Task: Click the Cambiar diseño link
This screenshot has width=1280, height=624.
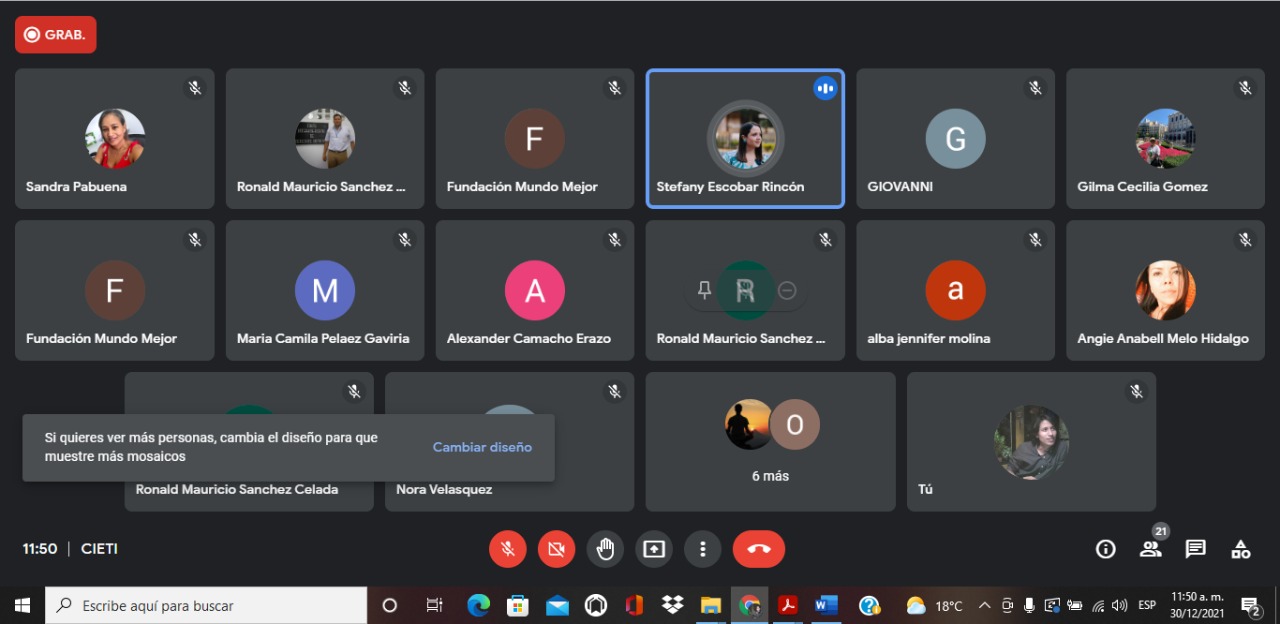Action: coord(482,447)
